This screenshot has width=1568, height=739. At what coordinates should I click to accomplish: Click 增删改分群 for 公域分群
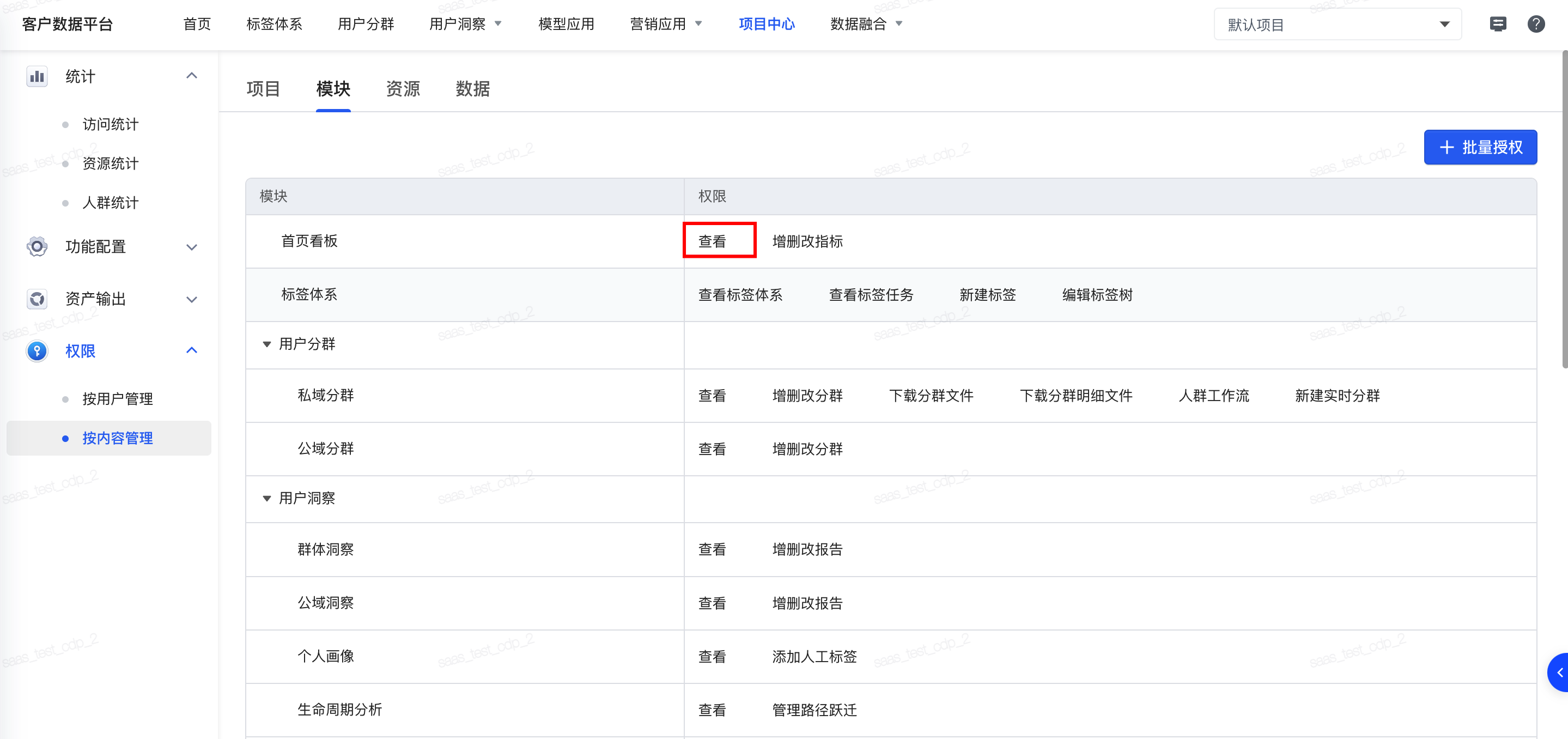point(808,449)
